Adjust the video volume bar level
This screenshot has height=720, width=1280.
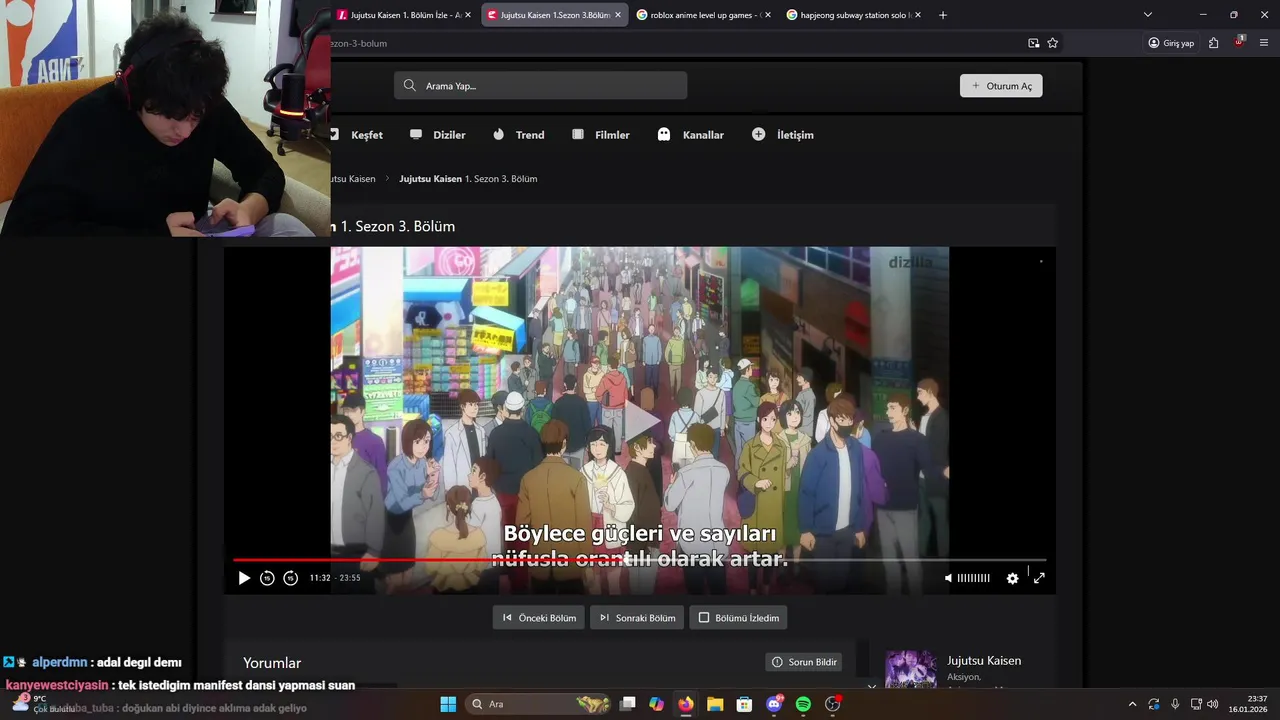[973, 578]
